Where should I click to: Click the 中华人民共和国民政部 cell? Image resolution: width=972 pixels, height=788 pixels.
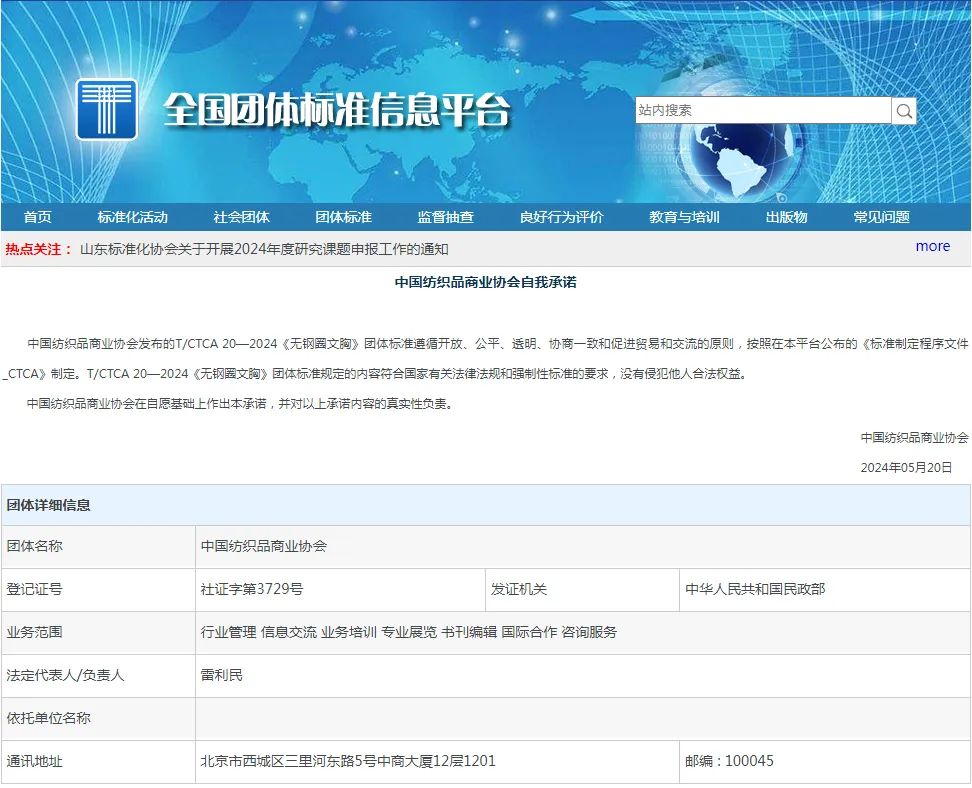[824, 589]
